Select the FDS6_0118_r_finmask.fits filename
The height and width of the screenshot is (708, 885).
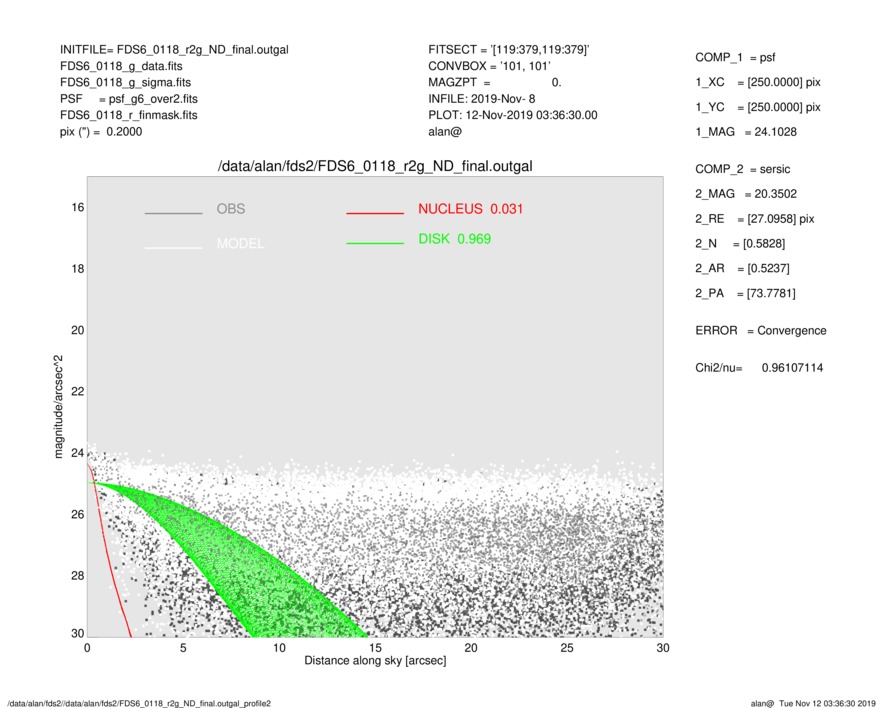129,115
